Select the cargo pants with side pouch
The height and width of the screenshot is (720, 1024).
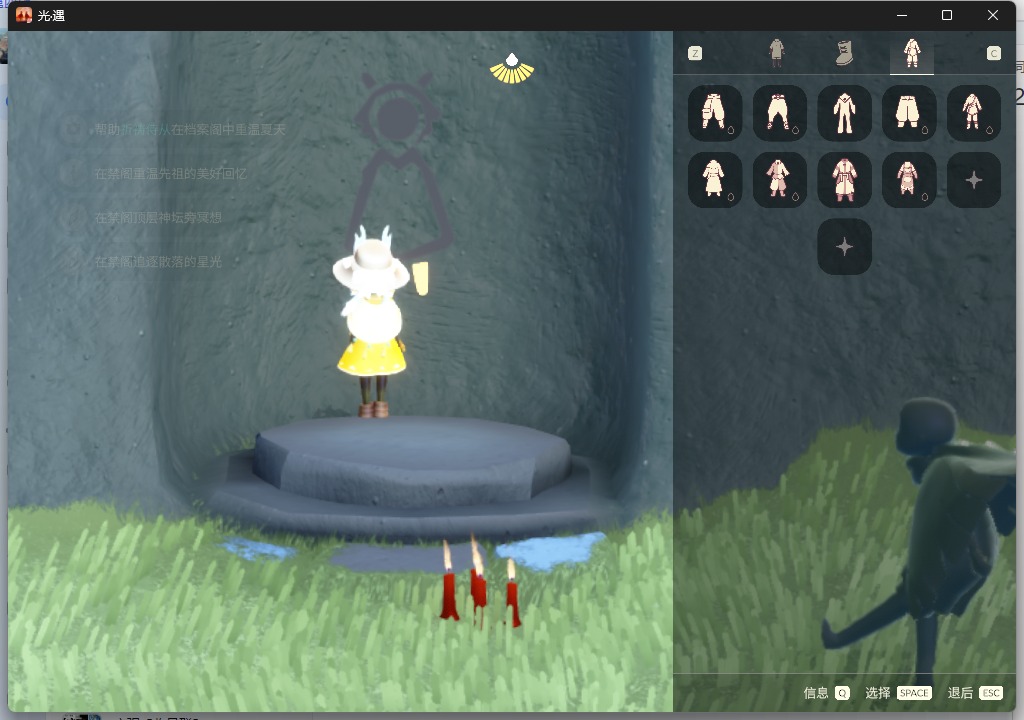(x=714, y=112)
